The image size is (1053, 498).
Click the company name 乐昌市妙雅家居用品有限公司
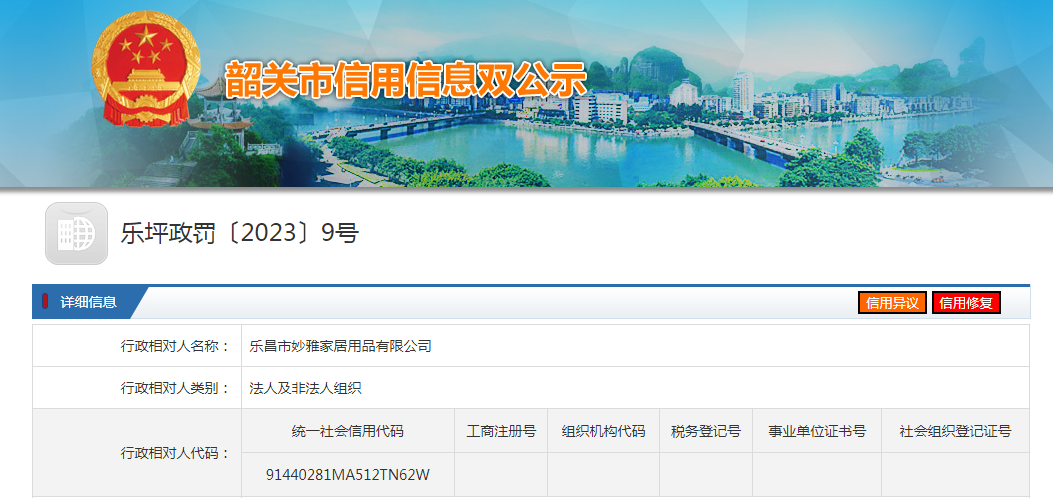[340, 346]
